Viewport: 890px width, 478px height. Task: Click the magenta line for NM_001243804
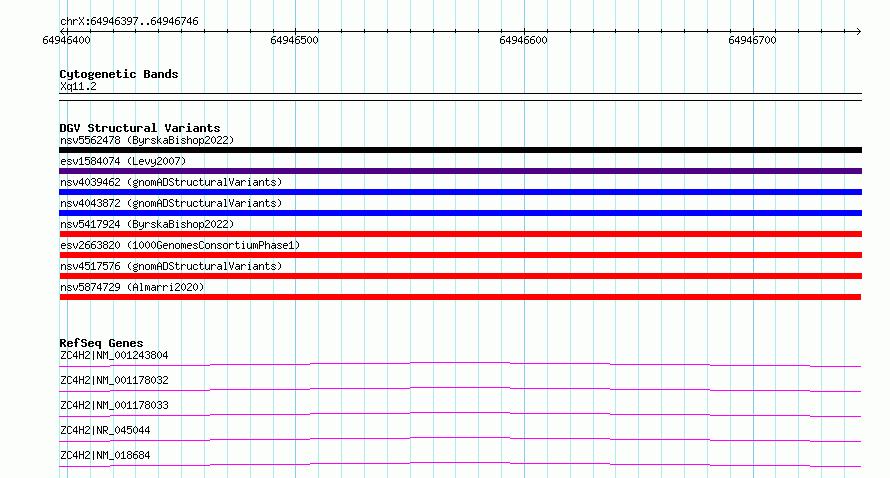[460, 364]
